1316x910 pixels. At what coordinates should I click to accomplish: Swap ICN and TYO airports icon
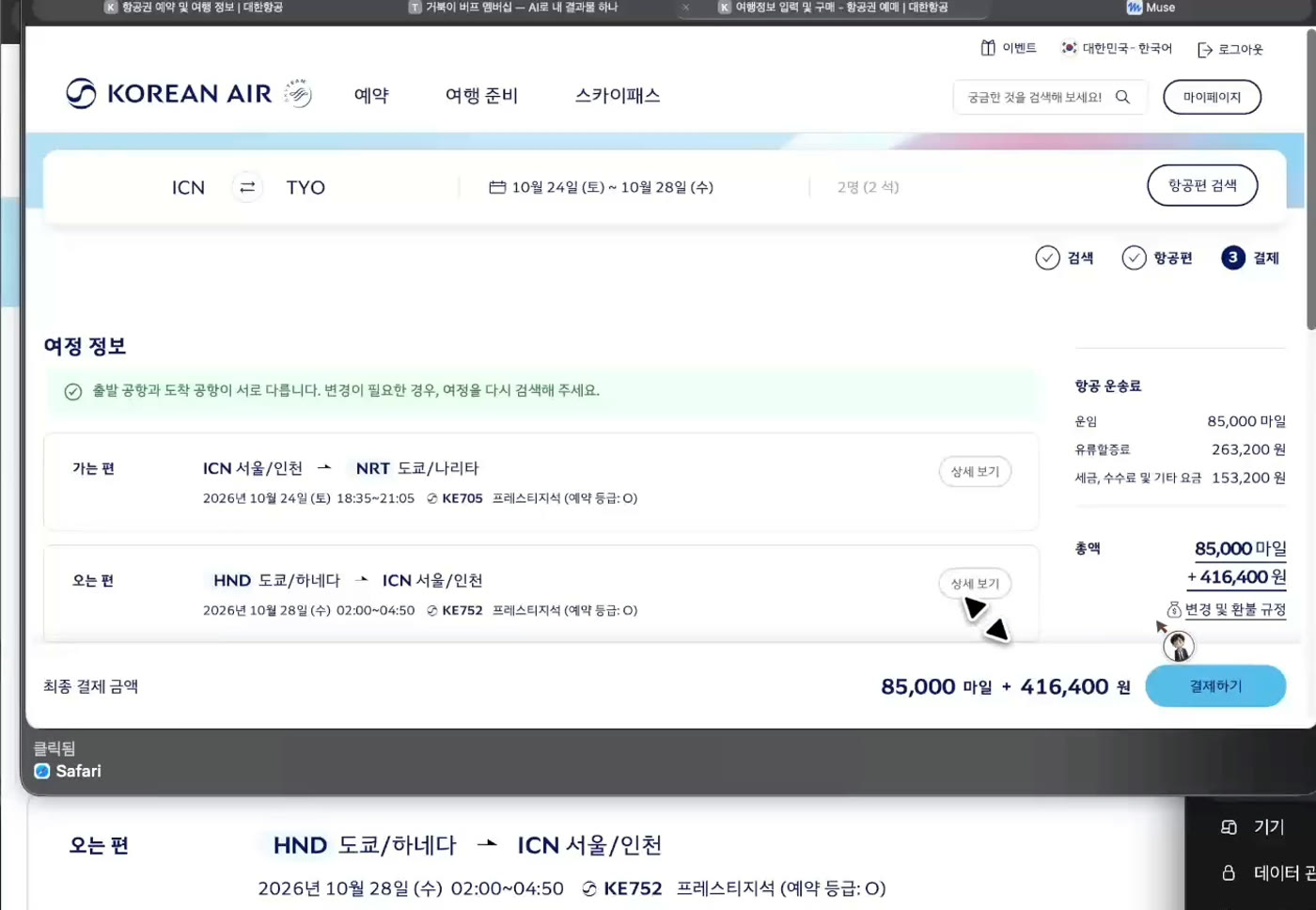pyautogui.click(x=247, y=187)
